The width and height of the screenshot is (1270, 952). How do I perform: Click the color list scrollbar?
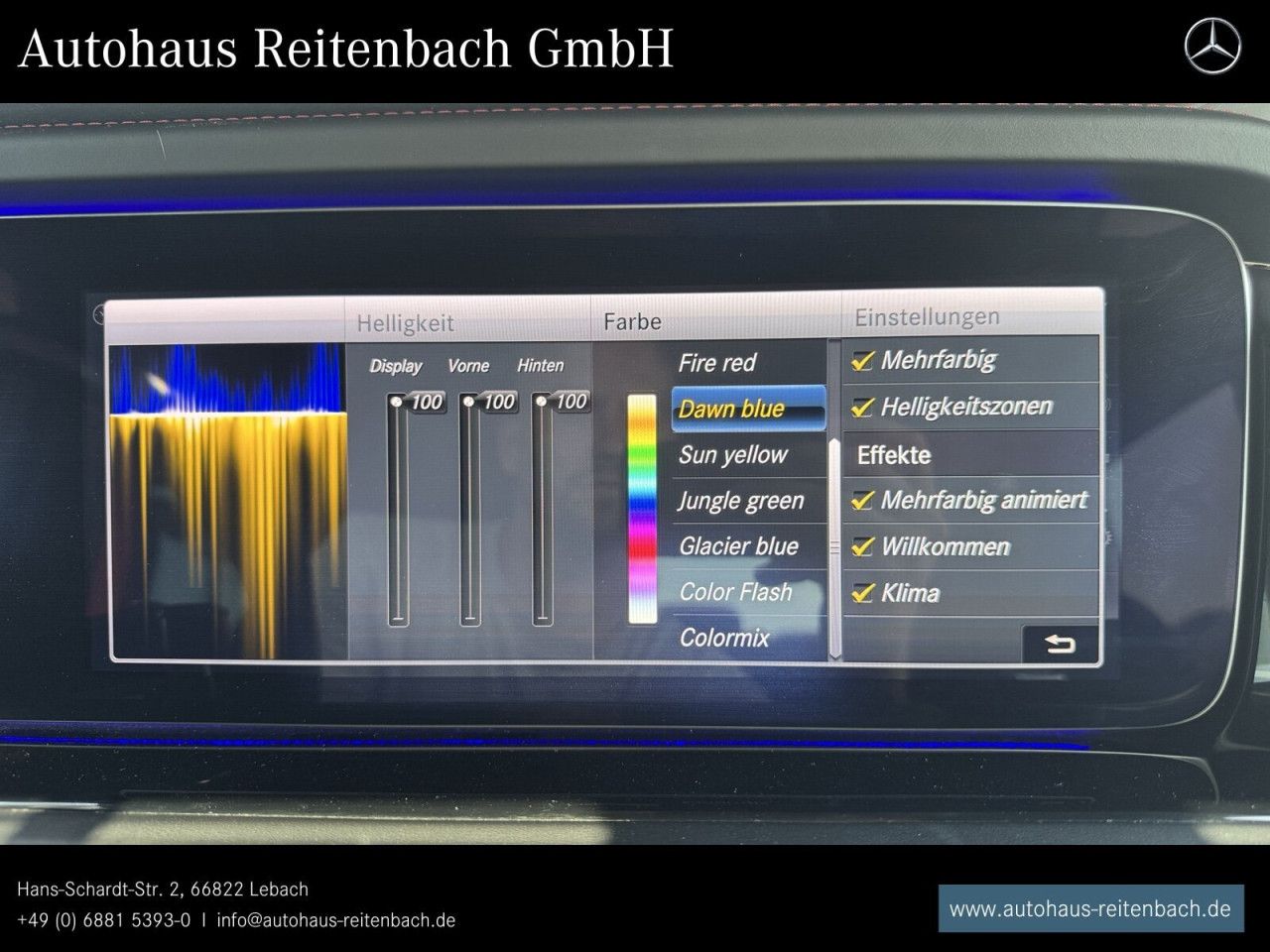(x=834, y=547)
